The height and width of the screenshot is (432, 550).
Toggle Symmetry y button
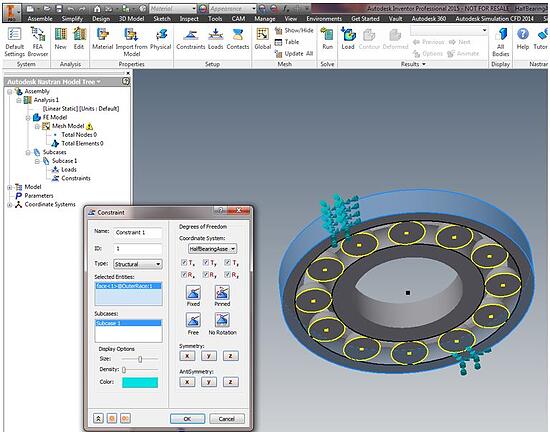(x=209, y=356)
